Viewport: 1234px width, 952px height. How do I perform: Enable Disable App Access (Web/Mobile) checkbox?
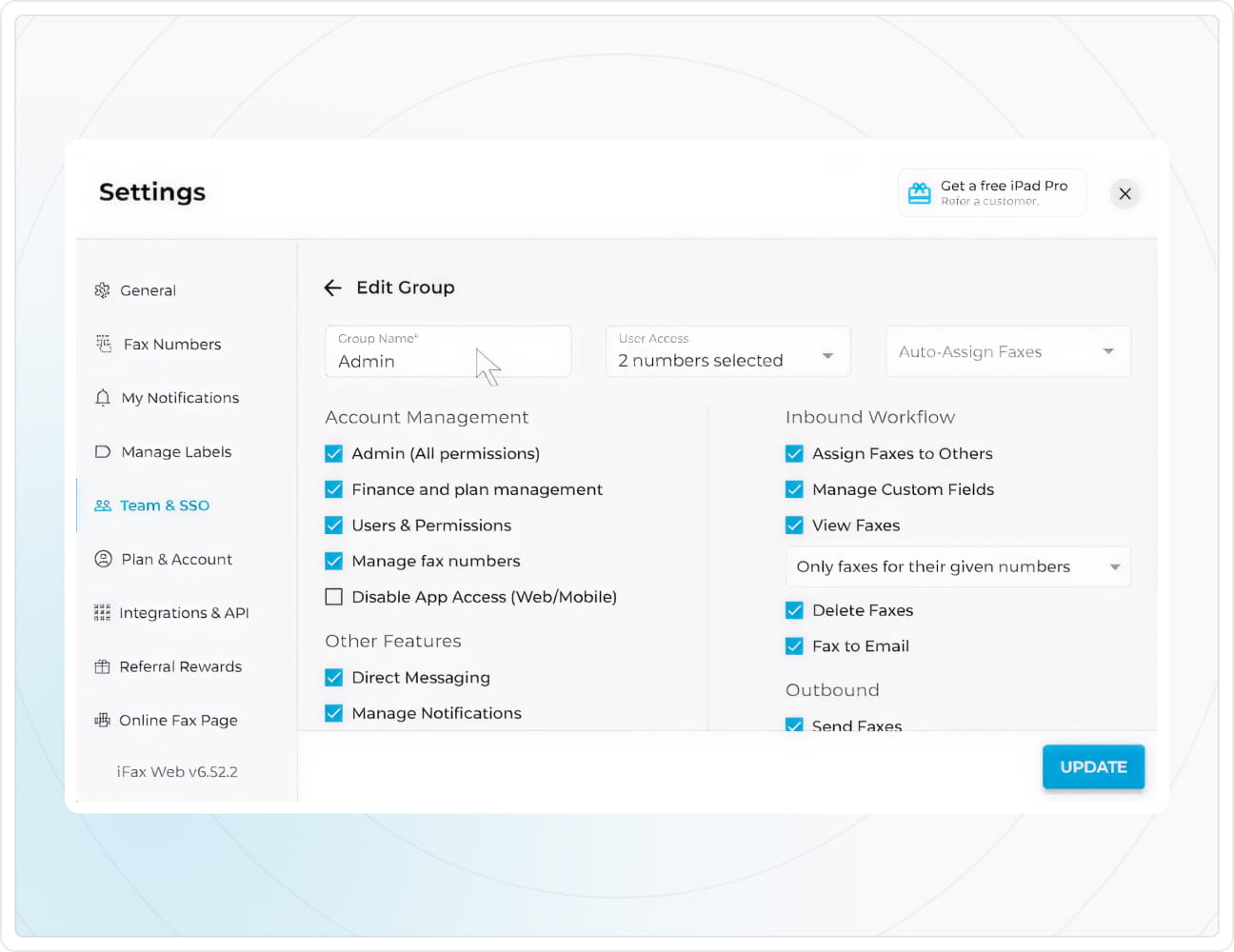click(x=334, y=597)
